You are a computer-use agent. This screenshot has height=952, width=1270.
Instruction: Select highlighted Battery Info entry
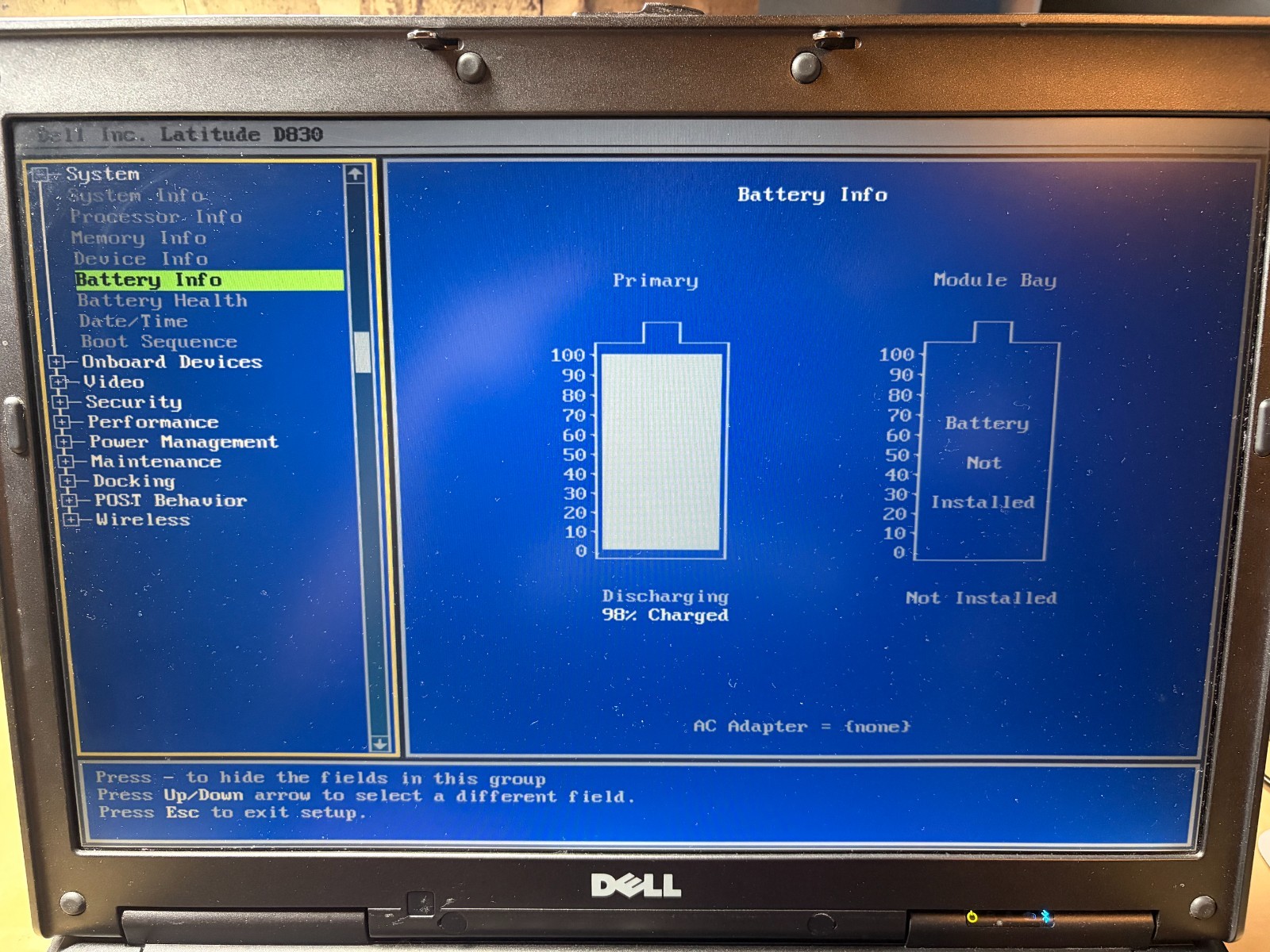click(x=210, y=280)
